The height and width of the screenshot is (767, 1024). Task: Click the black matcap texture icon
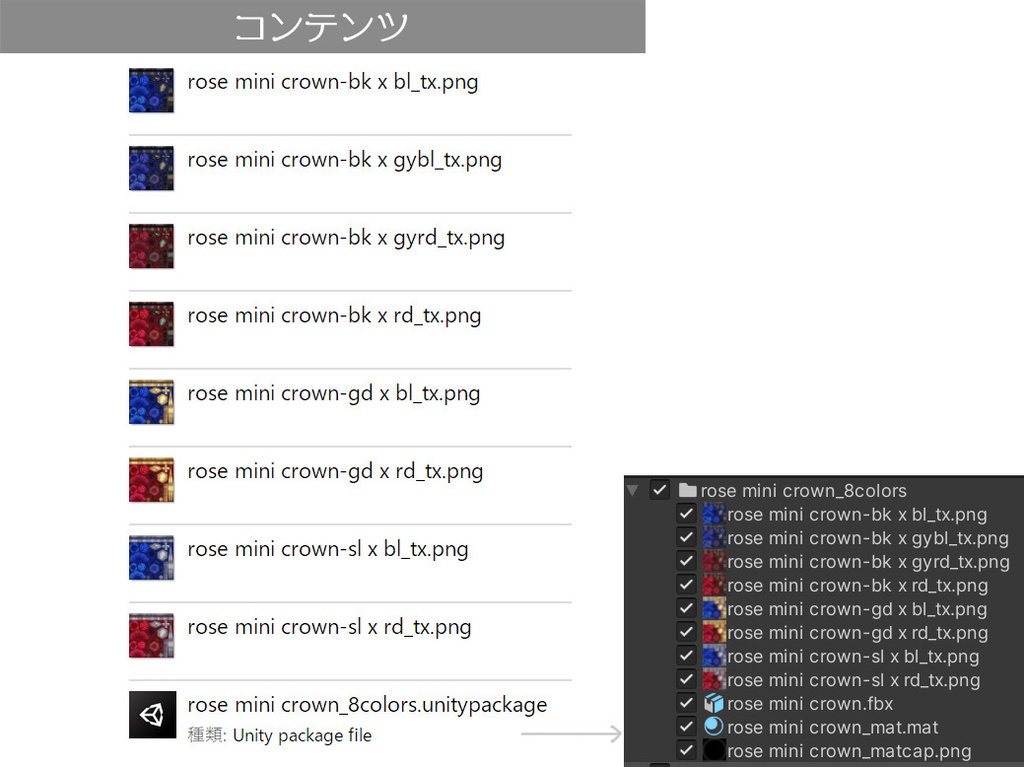(714, 751)
